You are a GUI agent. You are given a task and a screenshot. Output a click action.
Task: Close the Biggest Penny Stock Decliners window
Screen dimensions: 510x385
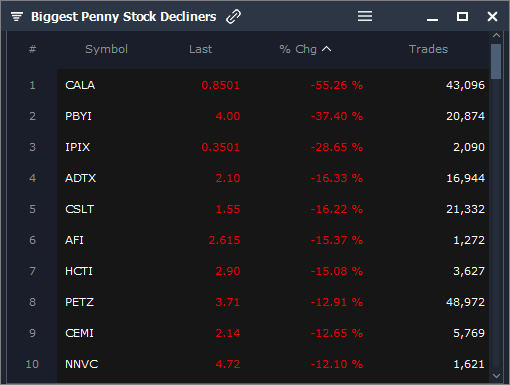pos(492,16)
